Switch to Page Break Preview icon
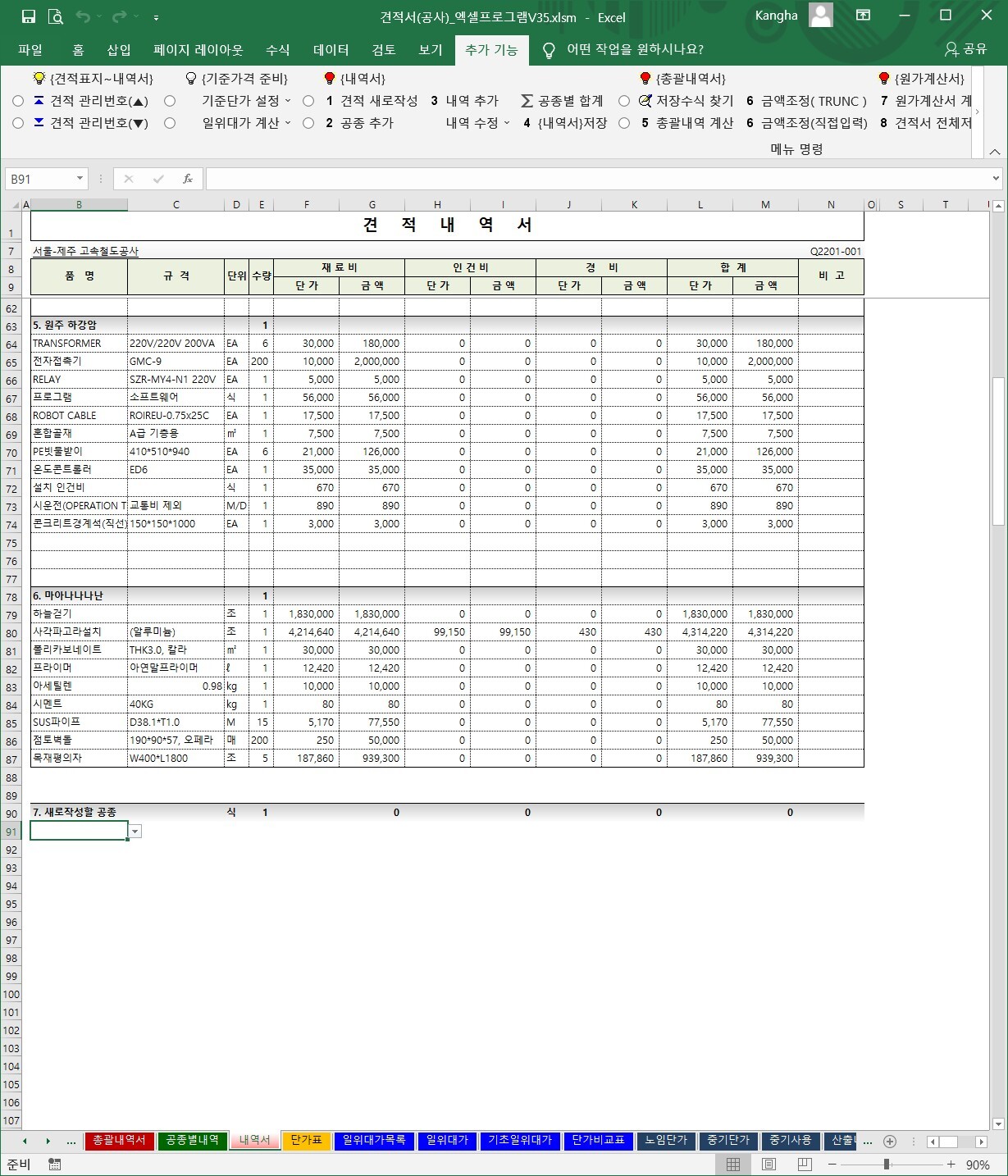Viewport: 1008px width, 1176px height. pos(805,1165)
